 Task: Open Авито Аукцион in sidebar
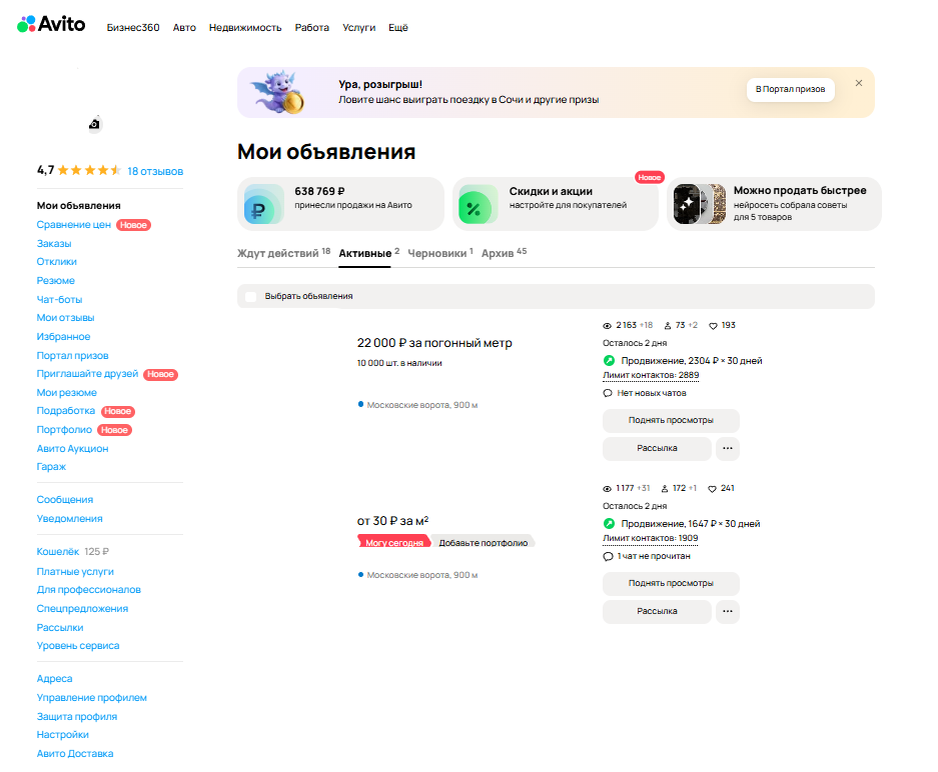point(72,448)
